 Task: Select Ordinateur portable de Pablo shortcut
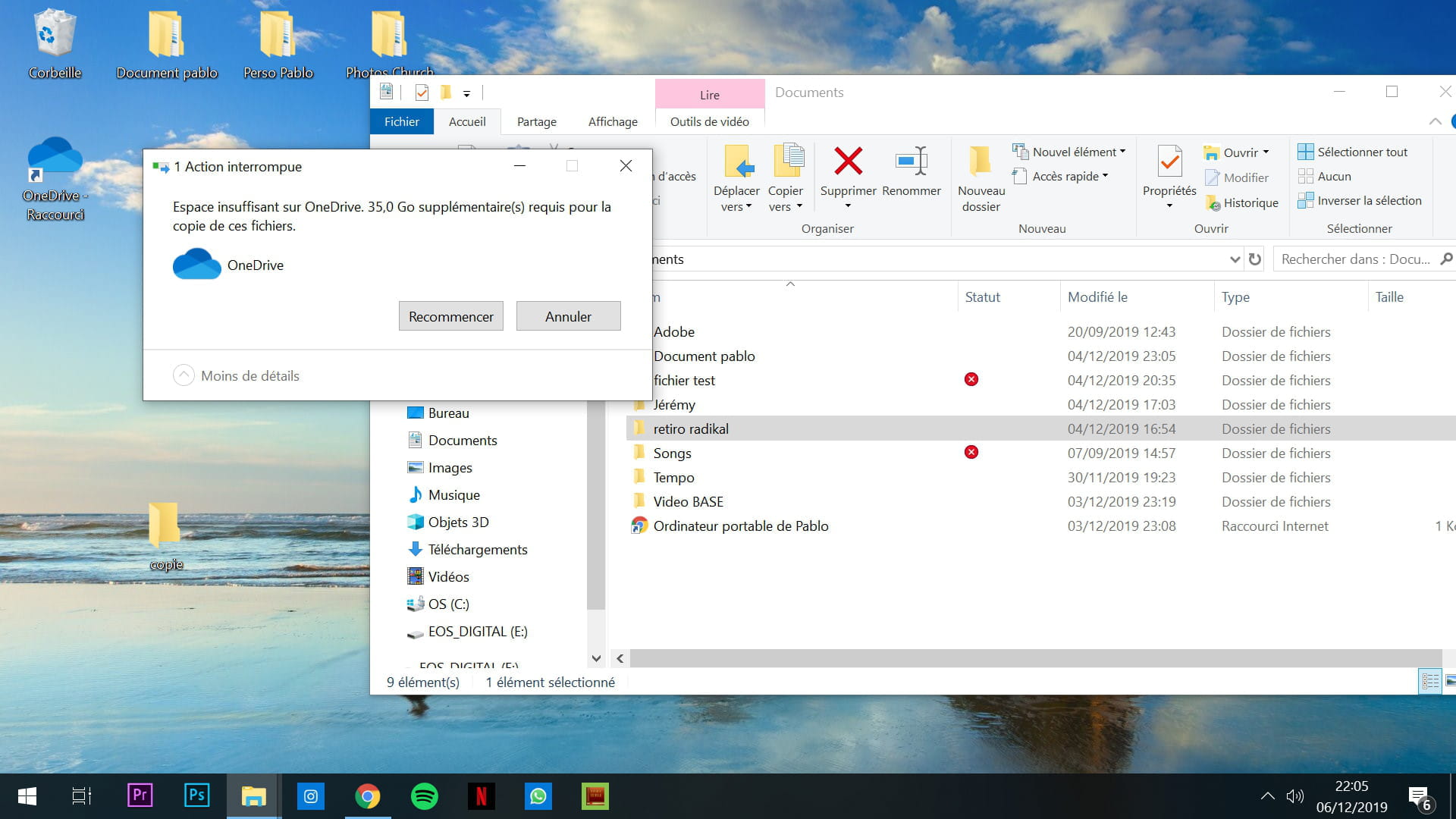[1040, 526]
